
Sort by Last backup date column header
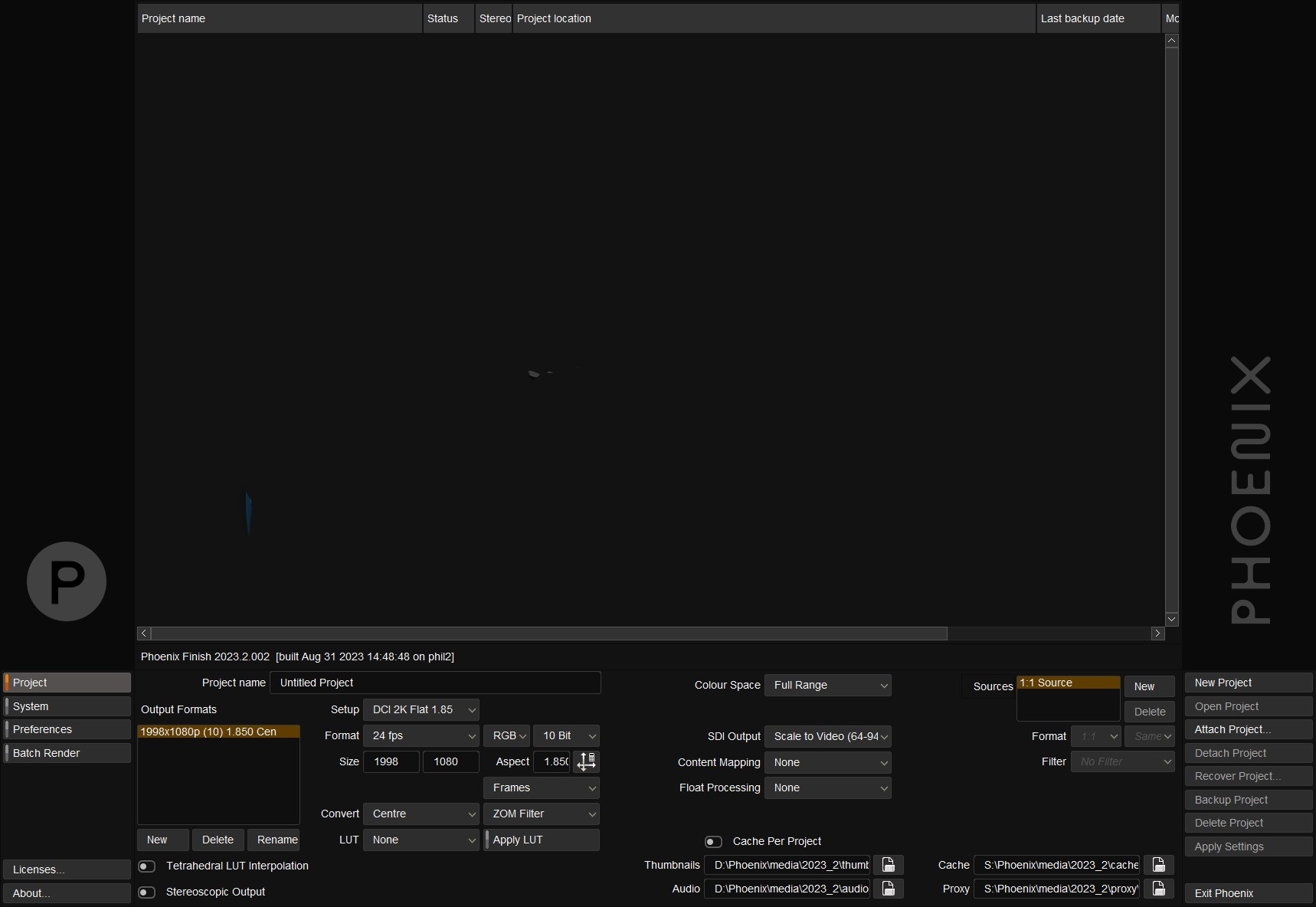click(x=1098, y=18)
